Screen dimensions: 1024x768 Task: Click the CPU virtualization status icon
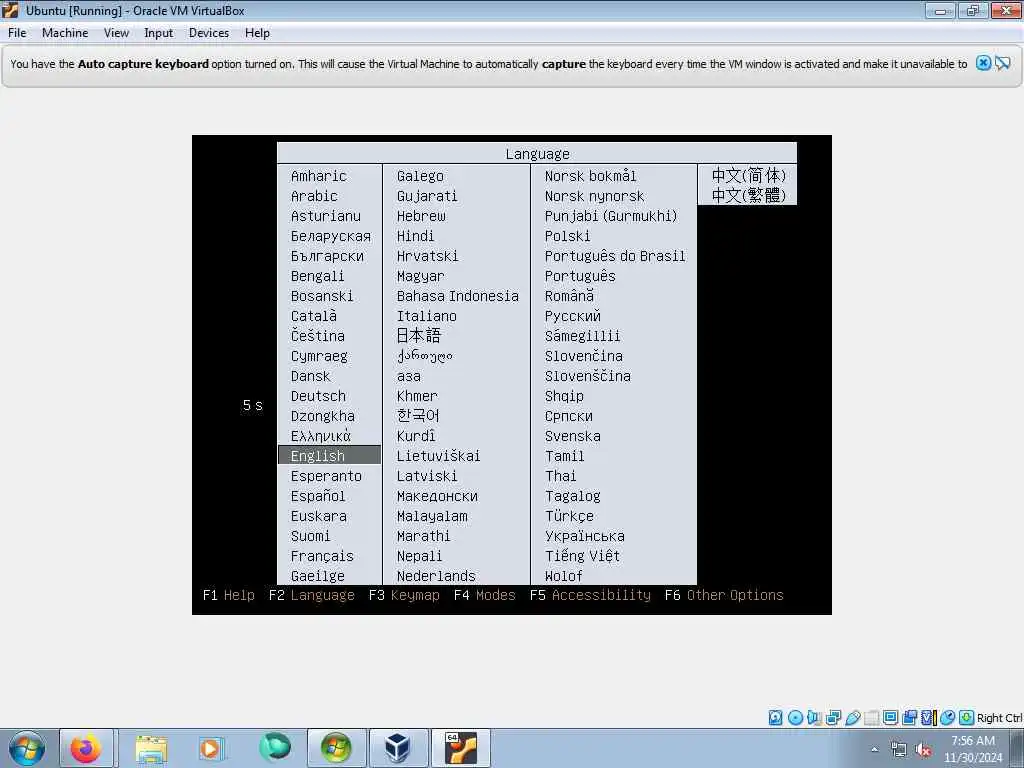tap(928, 718)
